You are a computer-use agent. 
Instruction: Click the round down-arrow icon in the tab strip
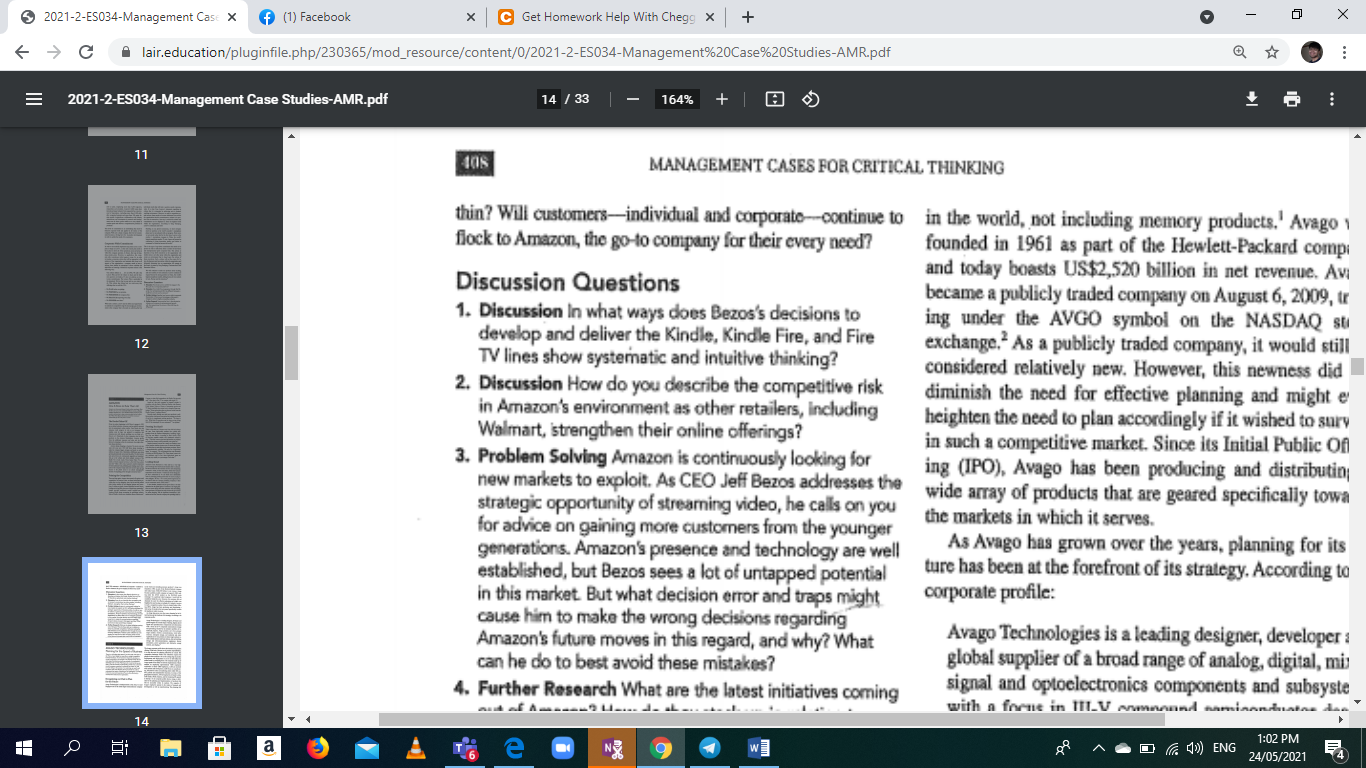pyautogui.click(x=1207, y=17)
